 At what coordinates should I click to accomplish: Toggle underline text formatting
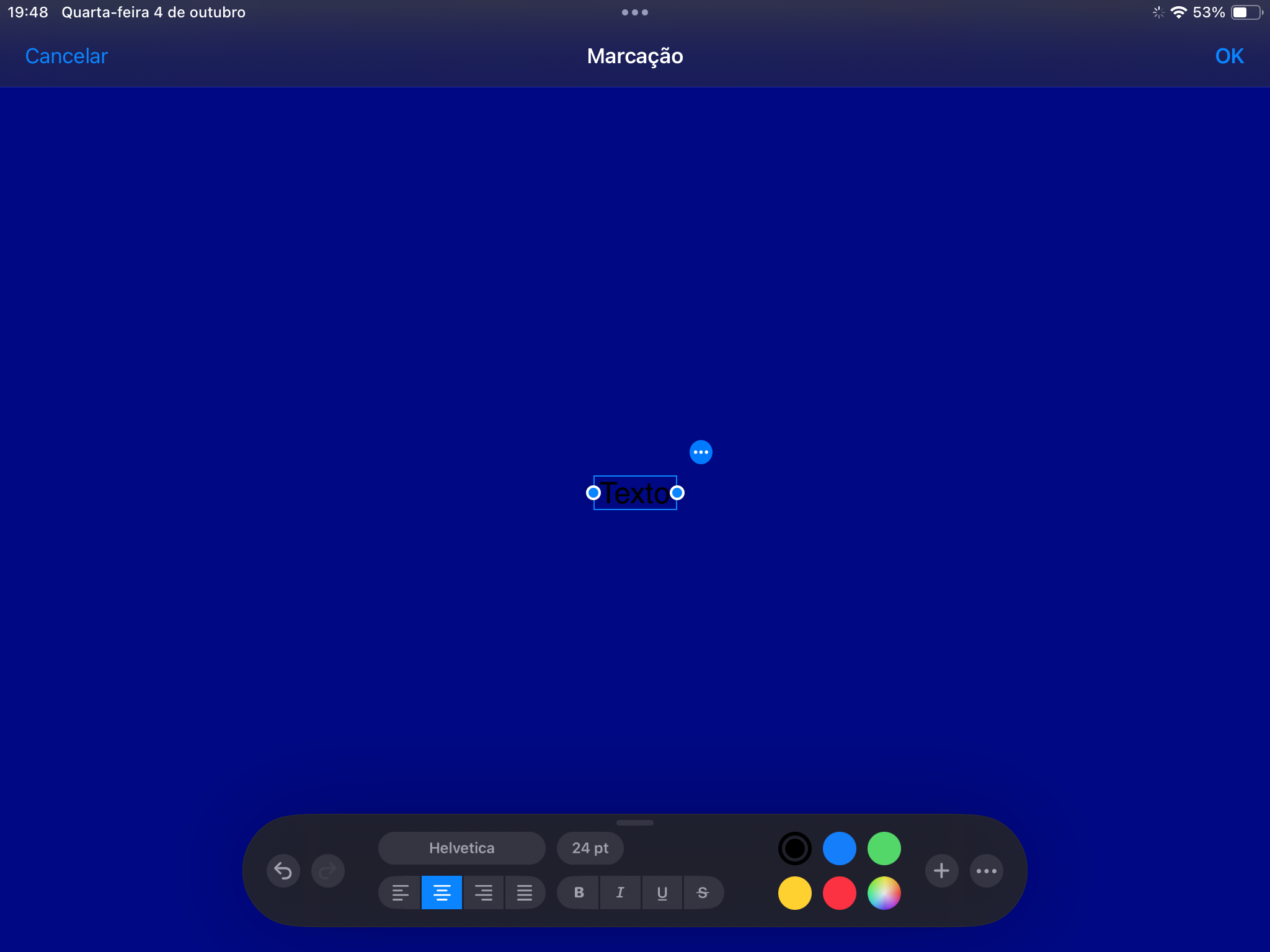662,892
